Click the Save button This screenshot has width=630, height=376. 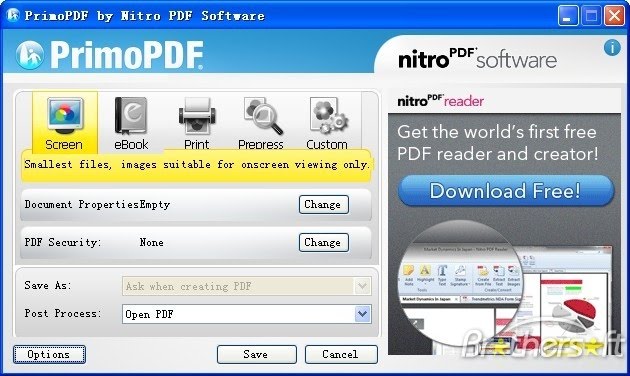(x=256, y=354)
